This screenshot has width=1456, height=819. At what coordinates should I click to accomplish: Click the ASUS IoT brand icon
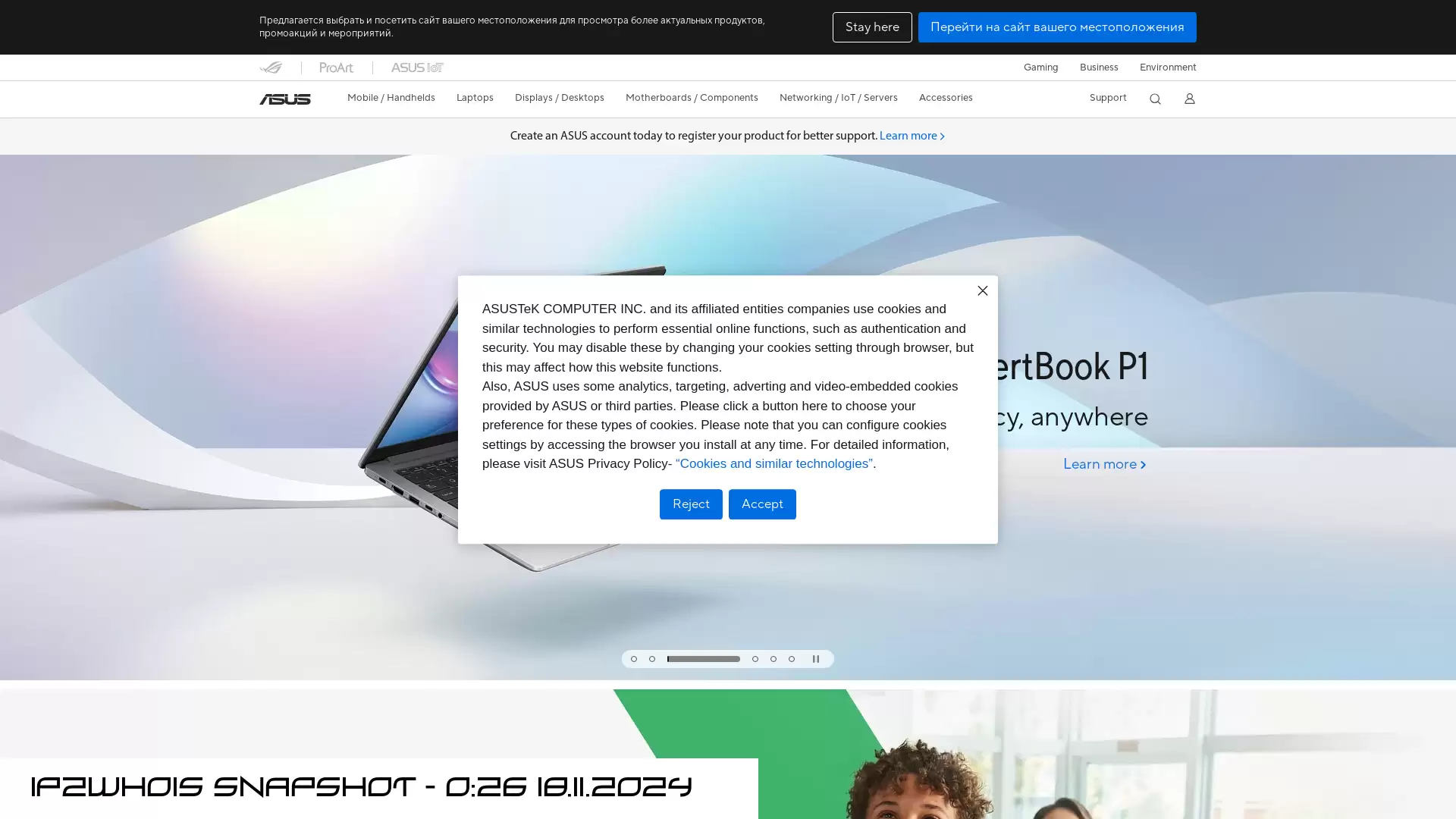pyautogui.click(x=418, y=67)
